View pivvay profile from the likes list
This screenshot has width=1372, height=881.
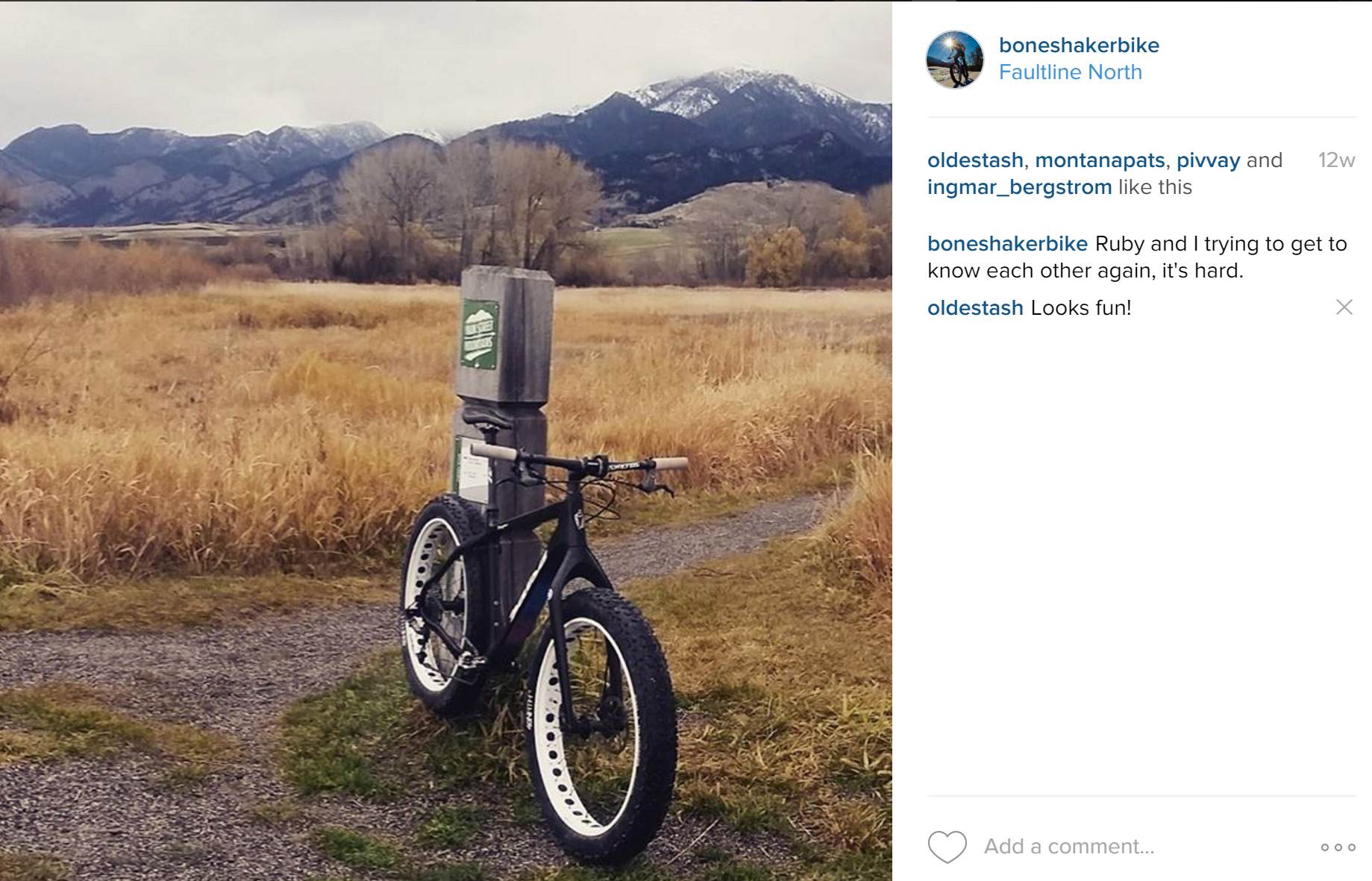click(x=1208, y=161)
